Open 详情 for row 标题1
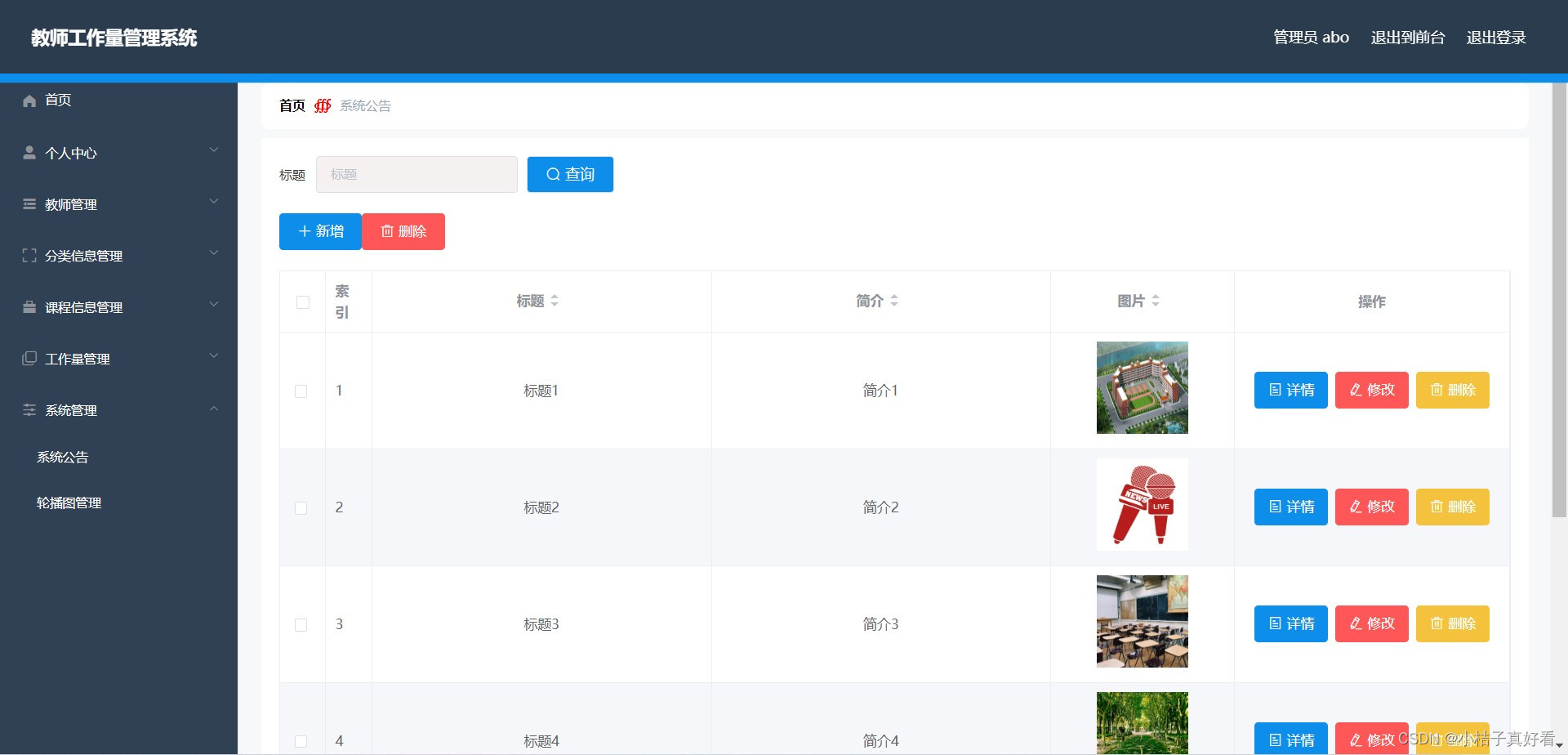 (1291, 390)
